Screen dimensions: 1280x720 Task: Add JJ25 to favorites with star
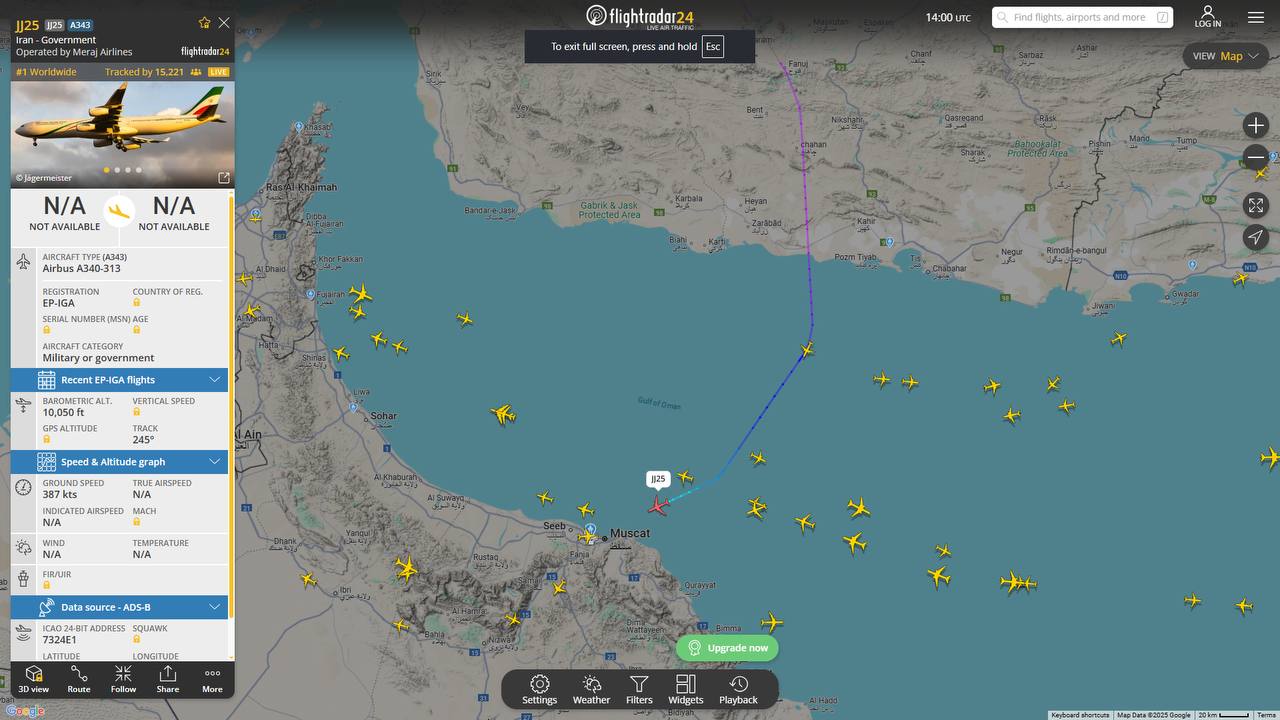(x=205, y=23)
